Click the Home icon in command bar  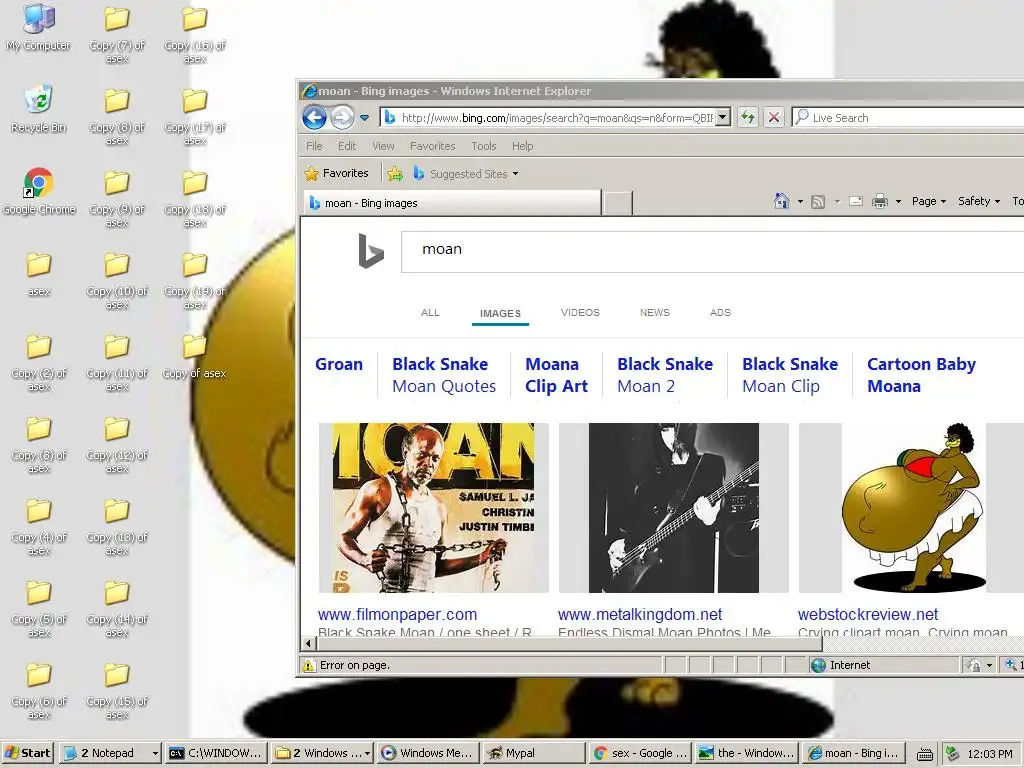click(781, 201)
